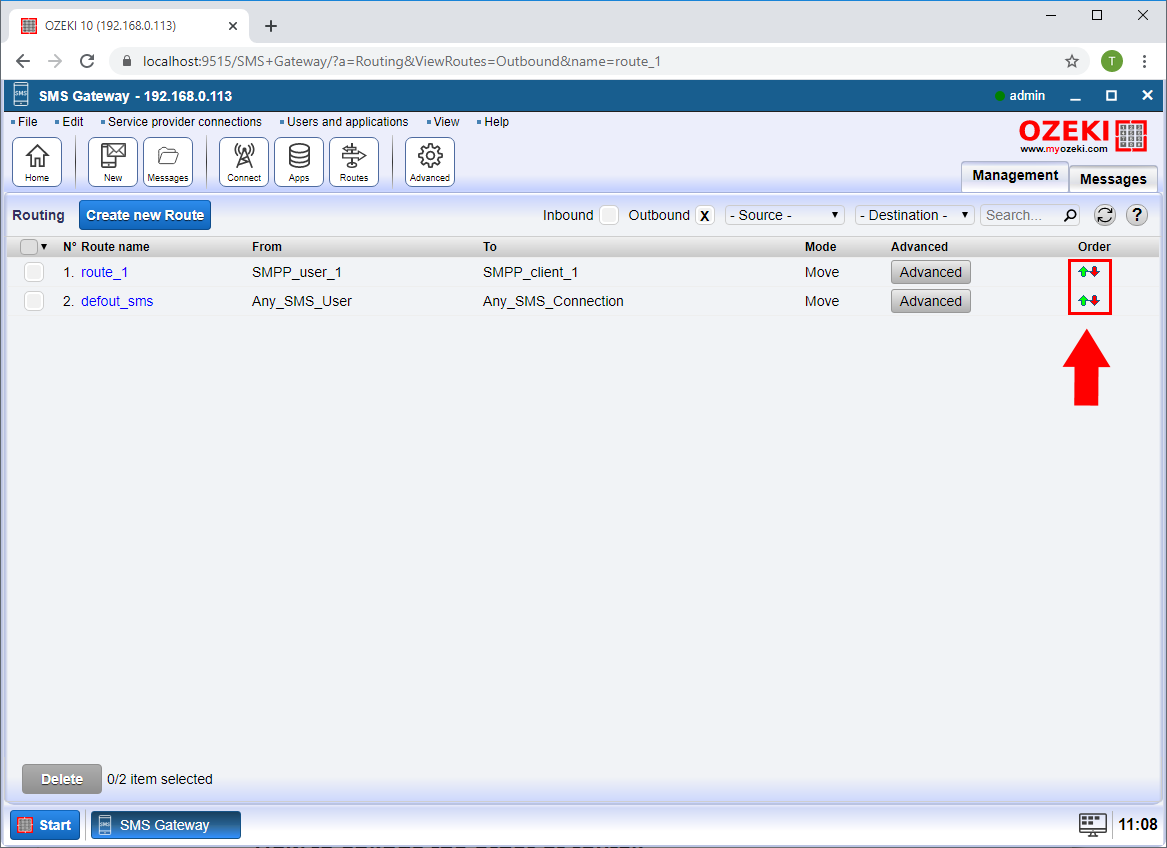Move defout_sms up with green arrow
The width and height of the screenshot is (1167, 848).
(x=1084, y=301)
